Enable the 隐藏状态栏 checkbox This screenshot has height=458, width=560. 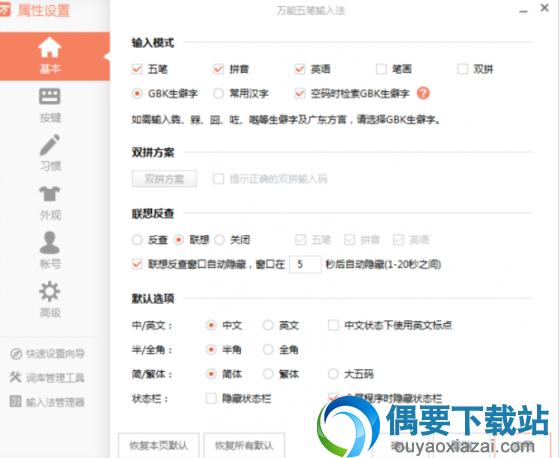point(211,398)
